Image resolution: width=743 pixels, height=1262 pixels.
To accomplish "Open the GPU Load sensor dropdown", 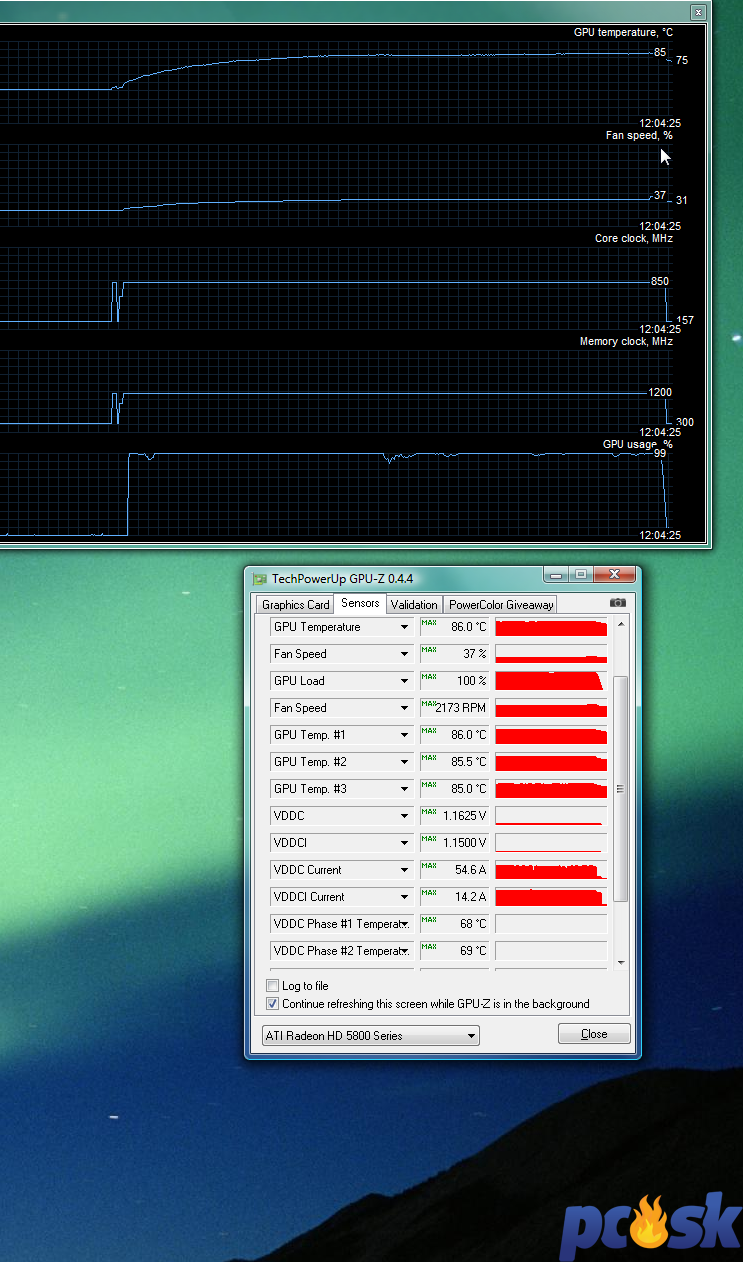I will pos(342,681).
